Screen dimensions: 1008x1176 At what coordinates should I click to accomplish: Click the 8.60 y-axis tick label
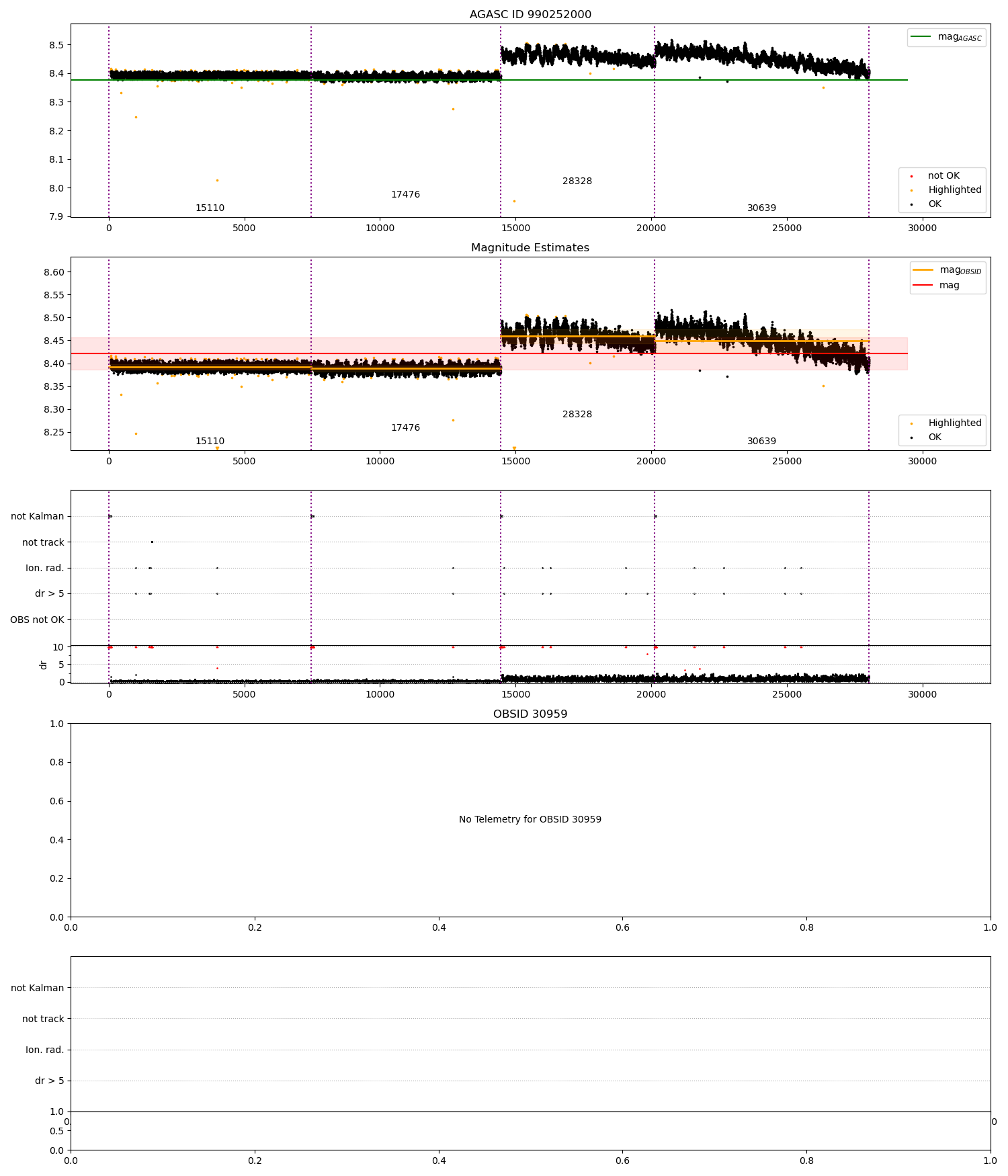click(x=54, y=273)
